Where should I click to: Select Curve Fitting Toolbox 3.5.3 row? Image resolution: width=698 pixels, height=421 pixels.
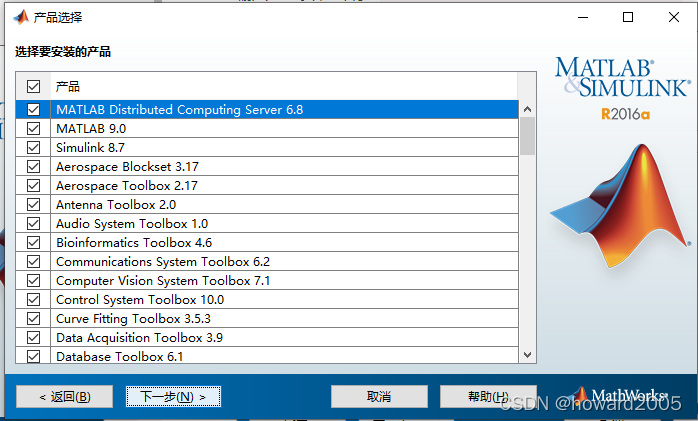(x=284, y=319)
